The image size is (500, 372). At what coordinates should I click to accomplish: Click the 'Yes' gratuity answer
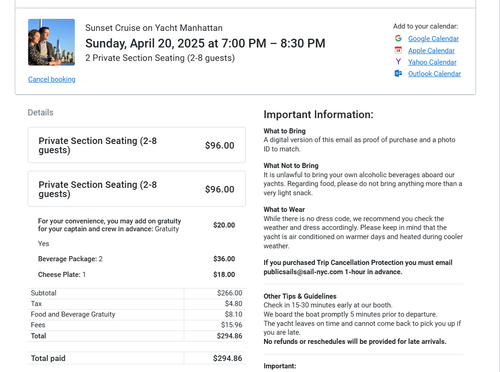(x=43, y=244)
